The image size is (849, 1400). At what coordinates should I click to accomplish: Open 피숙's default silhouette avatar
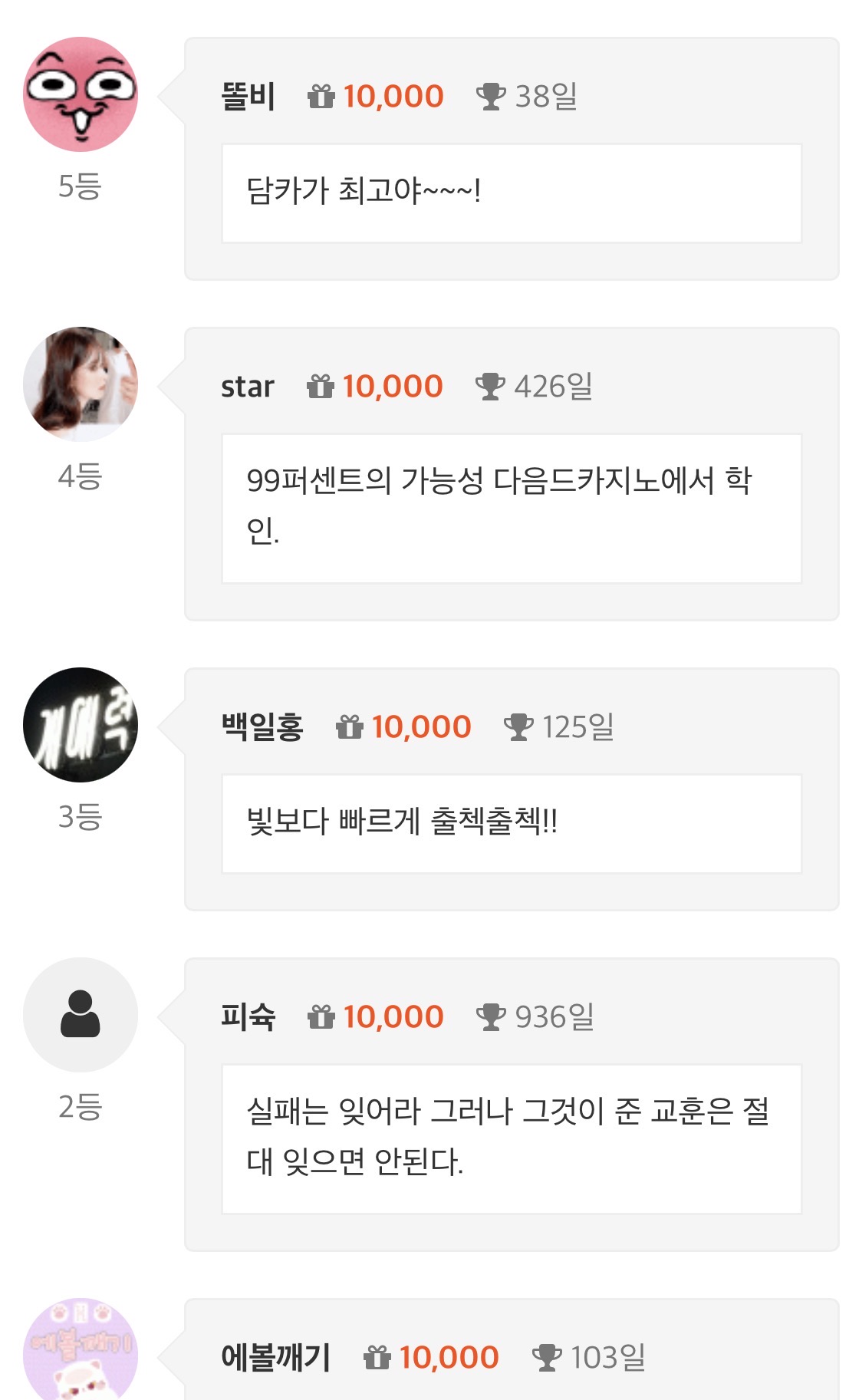pyautogui.click(x=81, y=1015)
